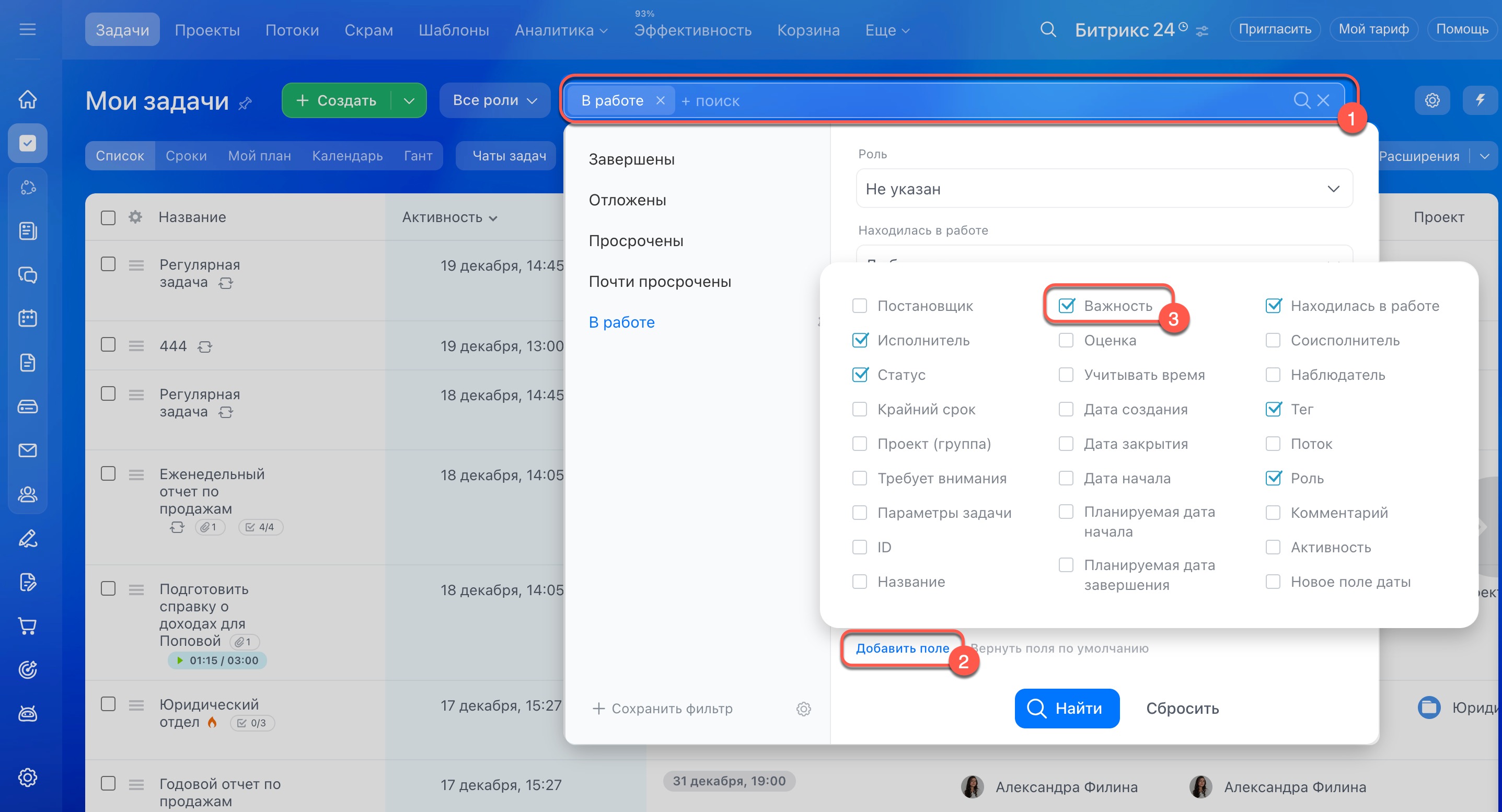Click the search magnifier icon in header

coord(1048,30)
